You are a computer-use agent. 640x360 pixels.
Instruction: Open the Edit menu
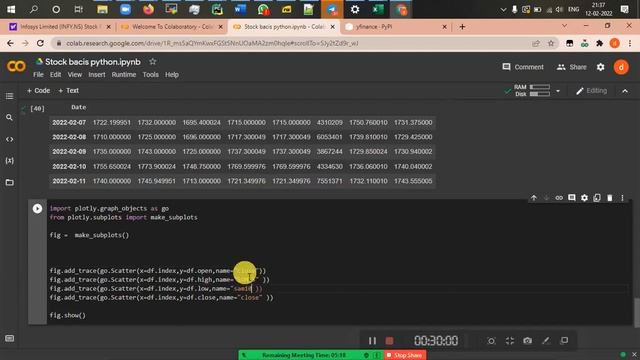click(x=56, y=75)
